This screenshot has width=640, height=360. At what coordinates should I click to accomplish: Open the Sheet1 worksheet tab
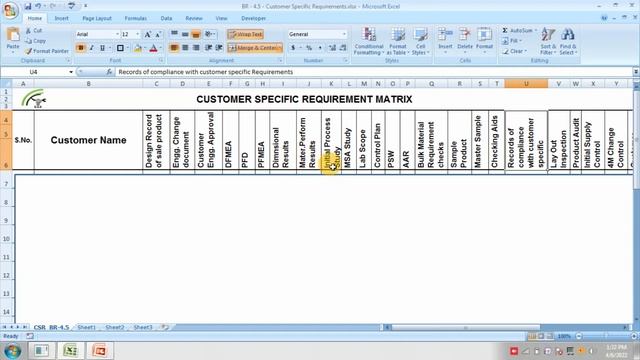[x=87, y=327]
